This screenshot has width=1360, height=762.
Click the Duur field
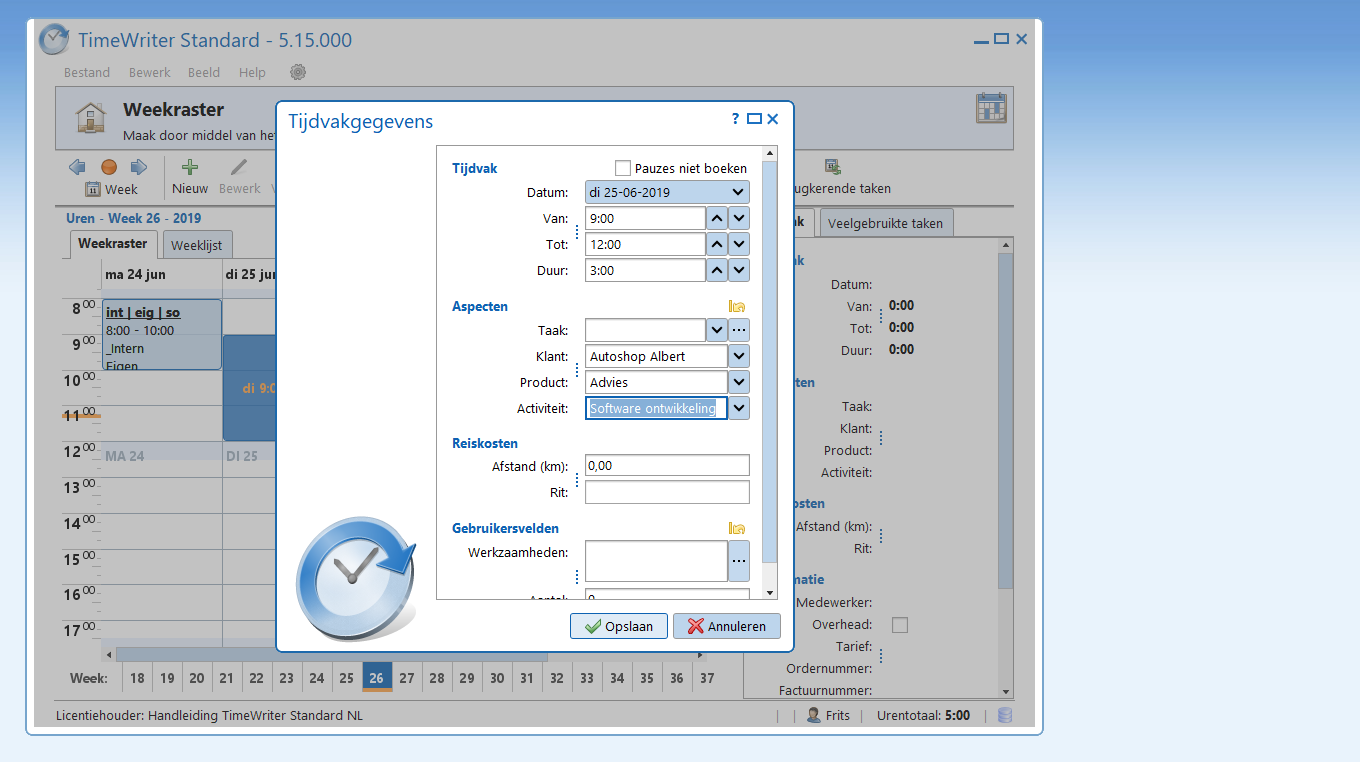click(645, 270)
